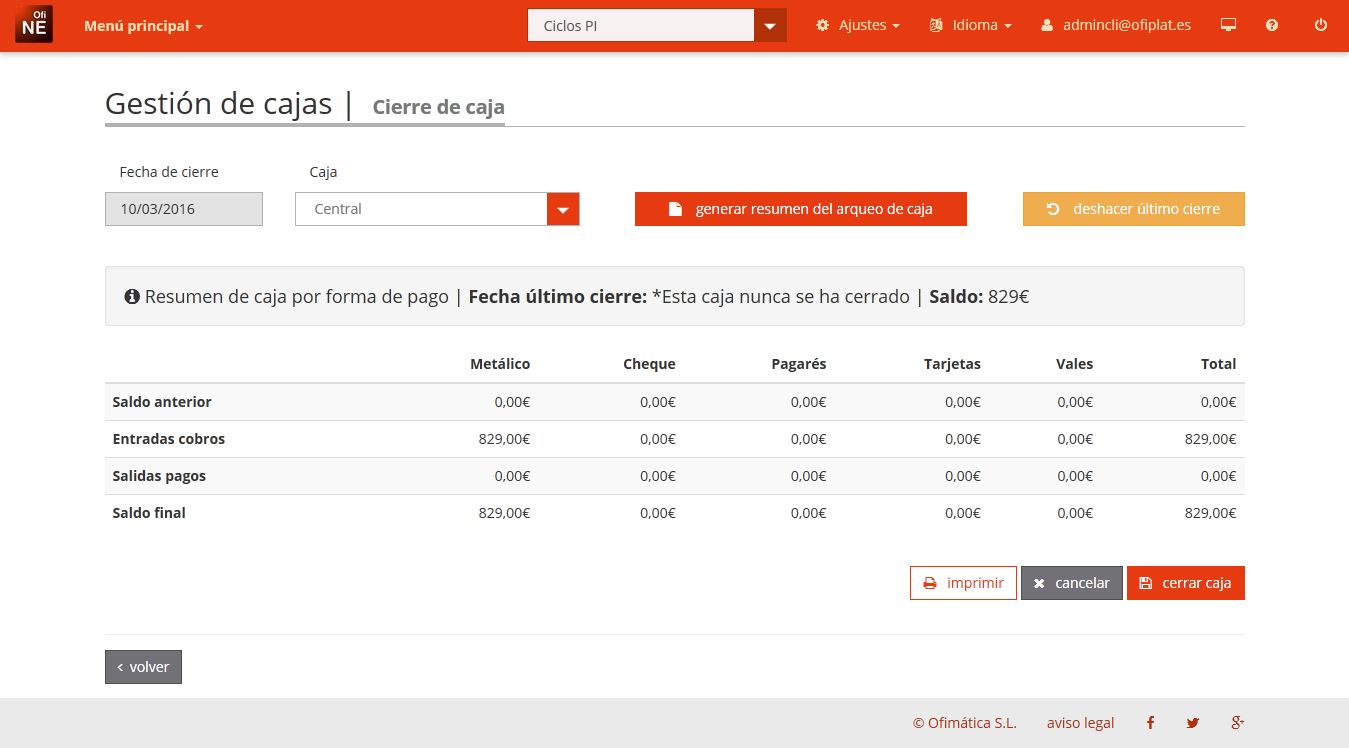
Task: Click Saldo final Total value 829,00€
Action: coord(1210,513)
